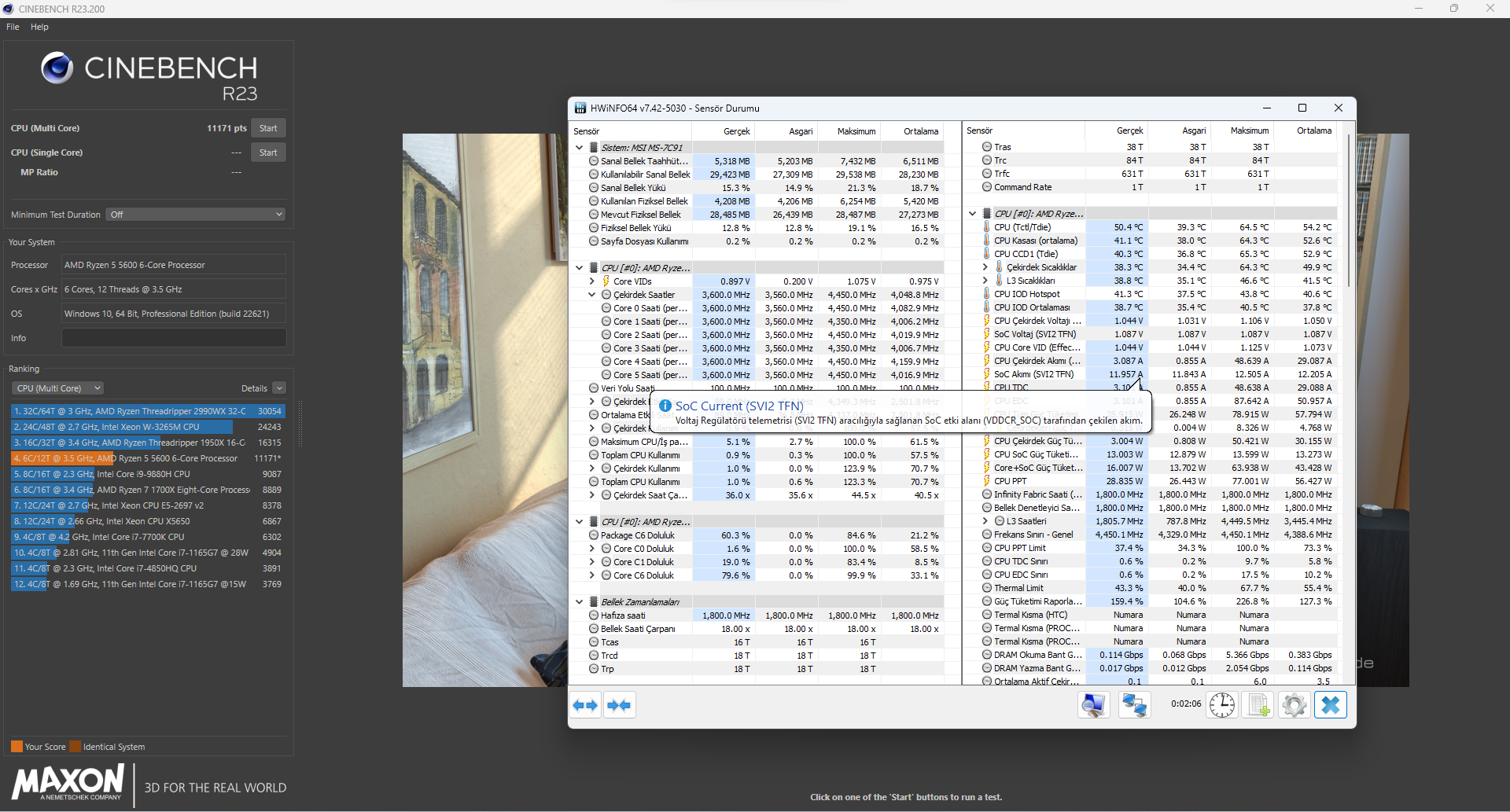Click the Your Score orange color swatch
The image size is (1510, 812).
point(17,747)
